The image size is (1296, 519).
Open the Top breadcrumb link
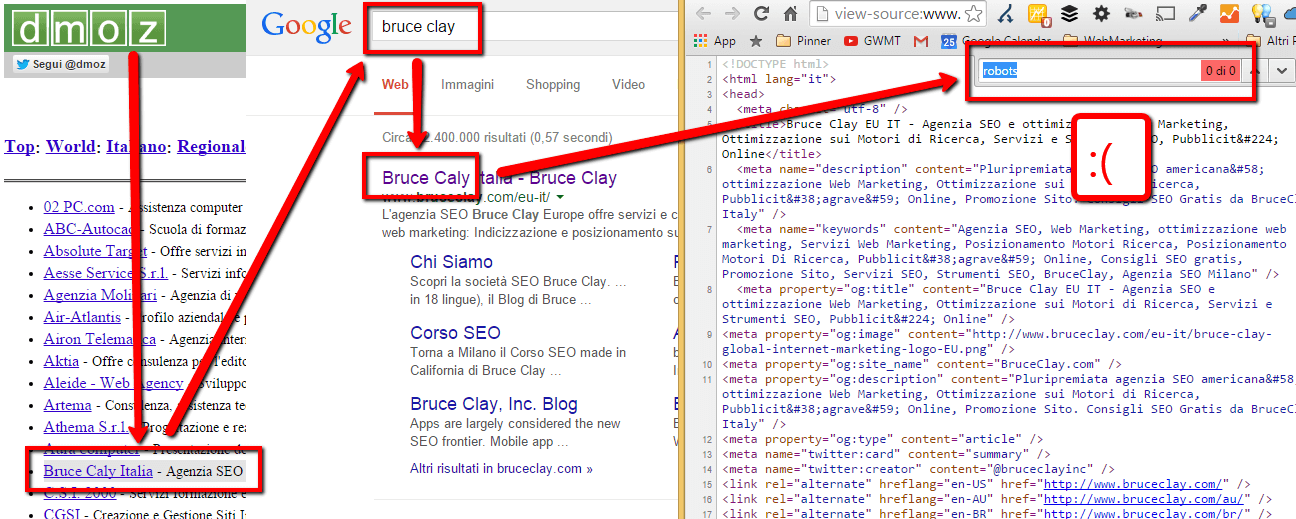[x=19, y=147]
